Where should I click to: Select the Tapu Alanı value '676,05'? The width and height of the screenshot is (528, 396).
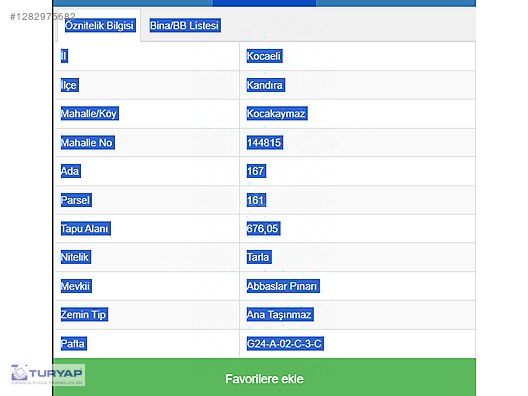[x=263, y=229]
